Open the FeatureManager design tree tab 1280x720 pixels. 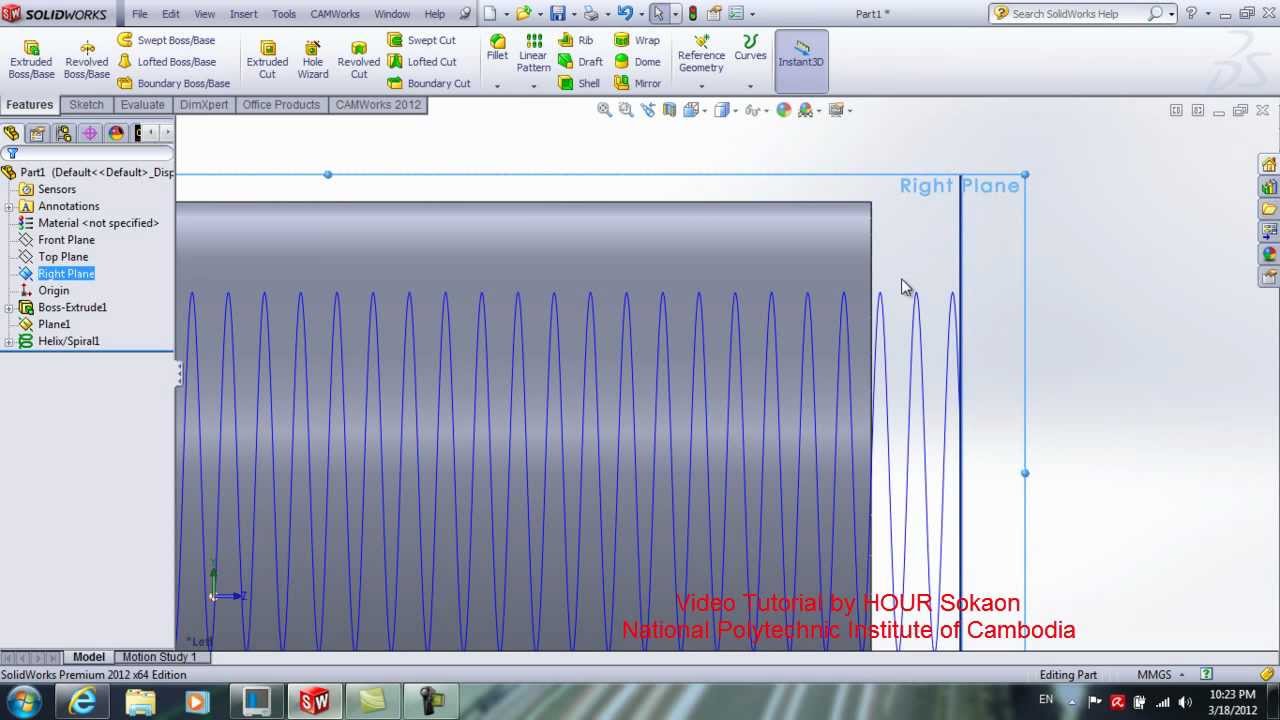point(12,133)
